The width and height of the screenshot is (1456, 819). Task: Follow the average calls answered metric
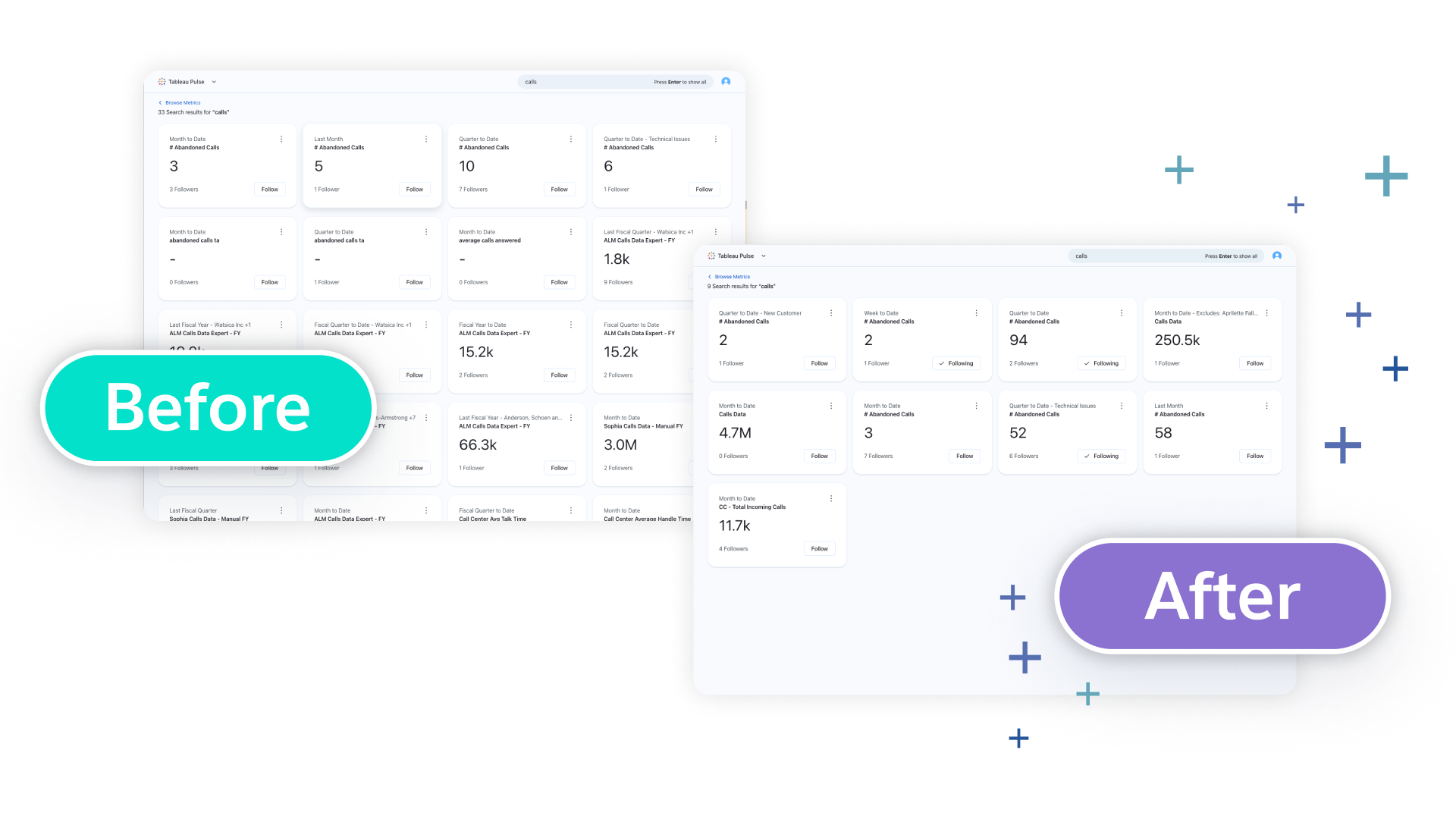[560, 282]
